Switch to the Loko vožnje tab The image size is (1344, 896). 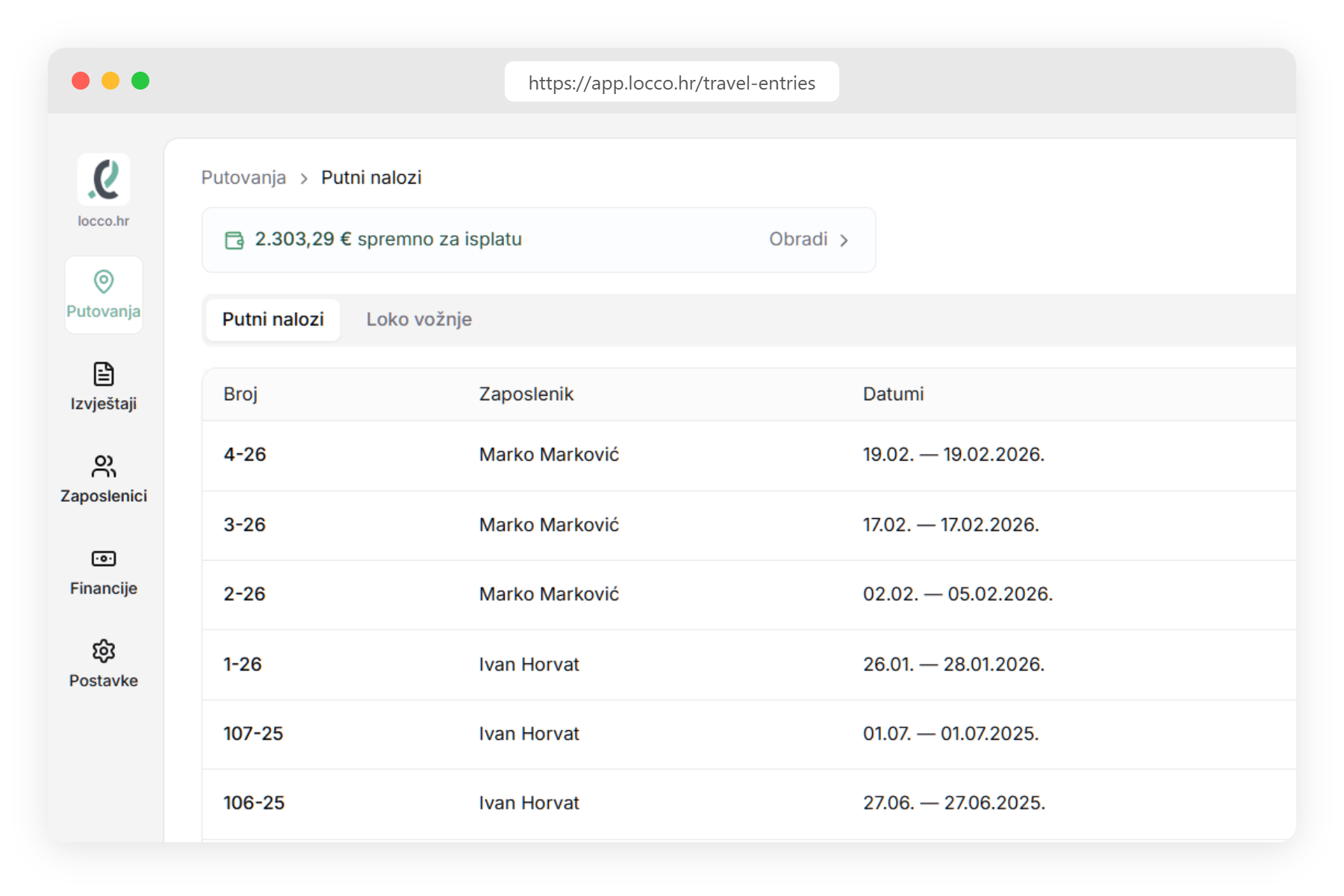coord(419,320)
